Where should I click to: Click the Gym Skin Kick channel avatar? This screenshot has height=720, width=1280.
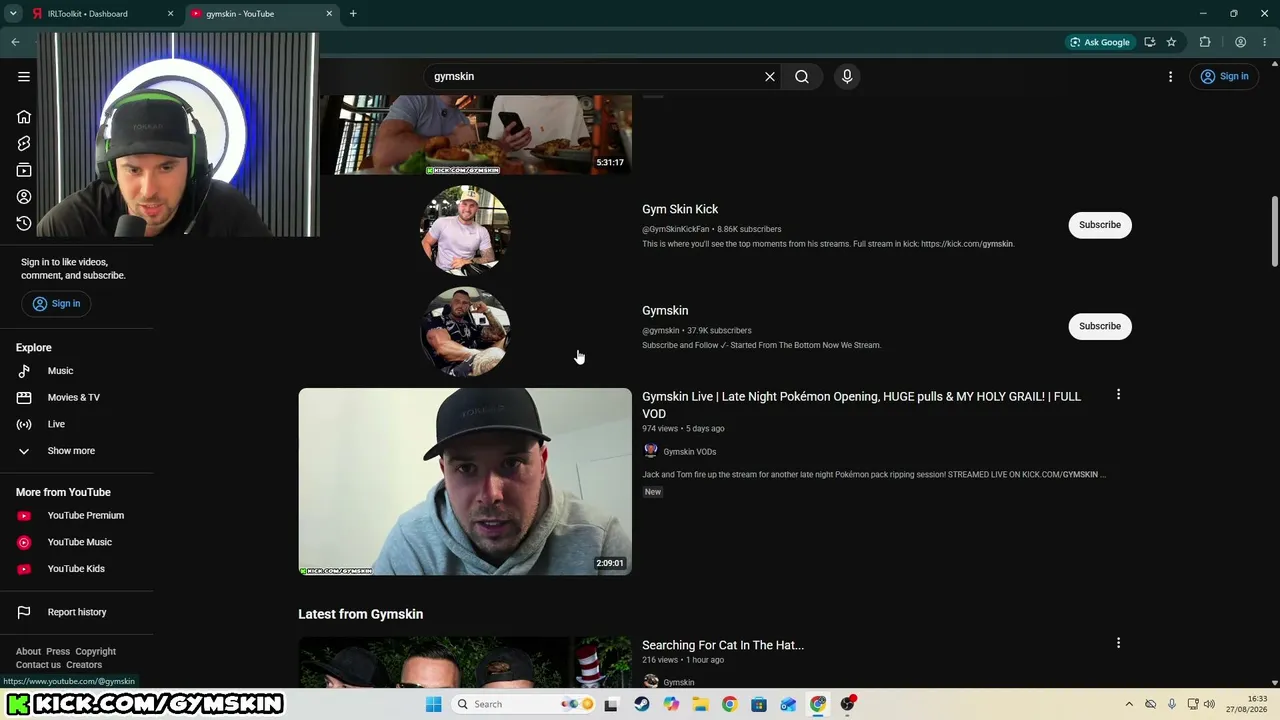click(x=465, y=230)
